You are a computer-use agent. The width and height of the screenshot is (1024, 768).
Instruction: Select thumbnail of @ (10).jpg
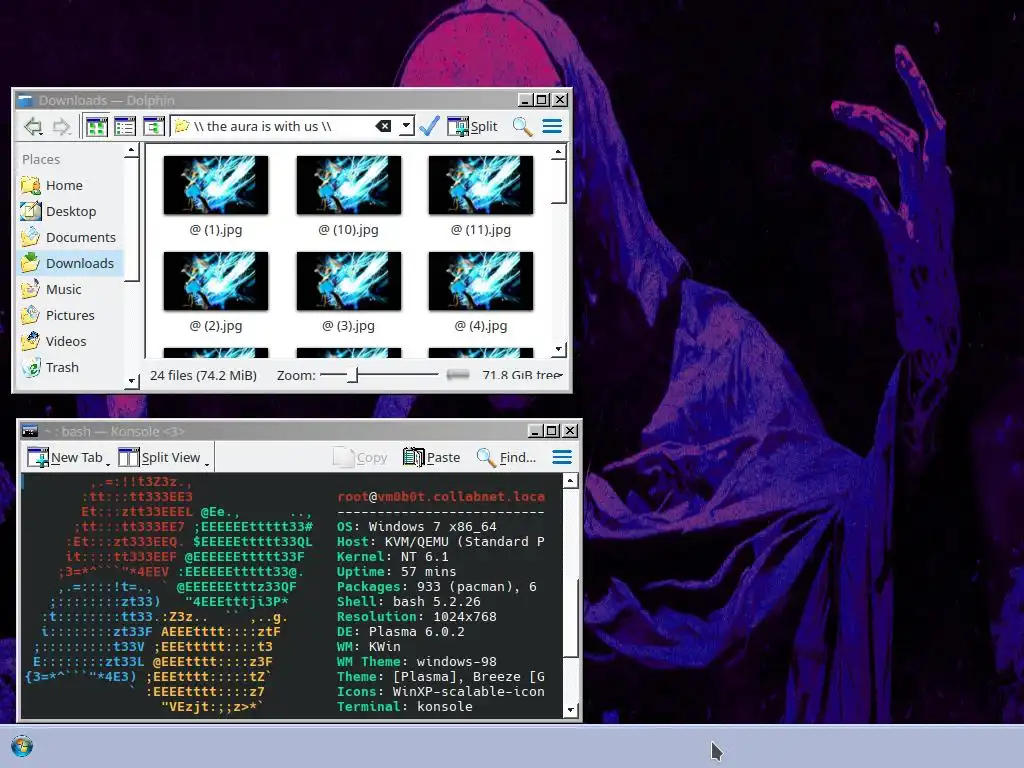pos(349,185)
